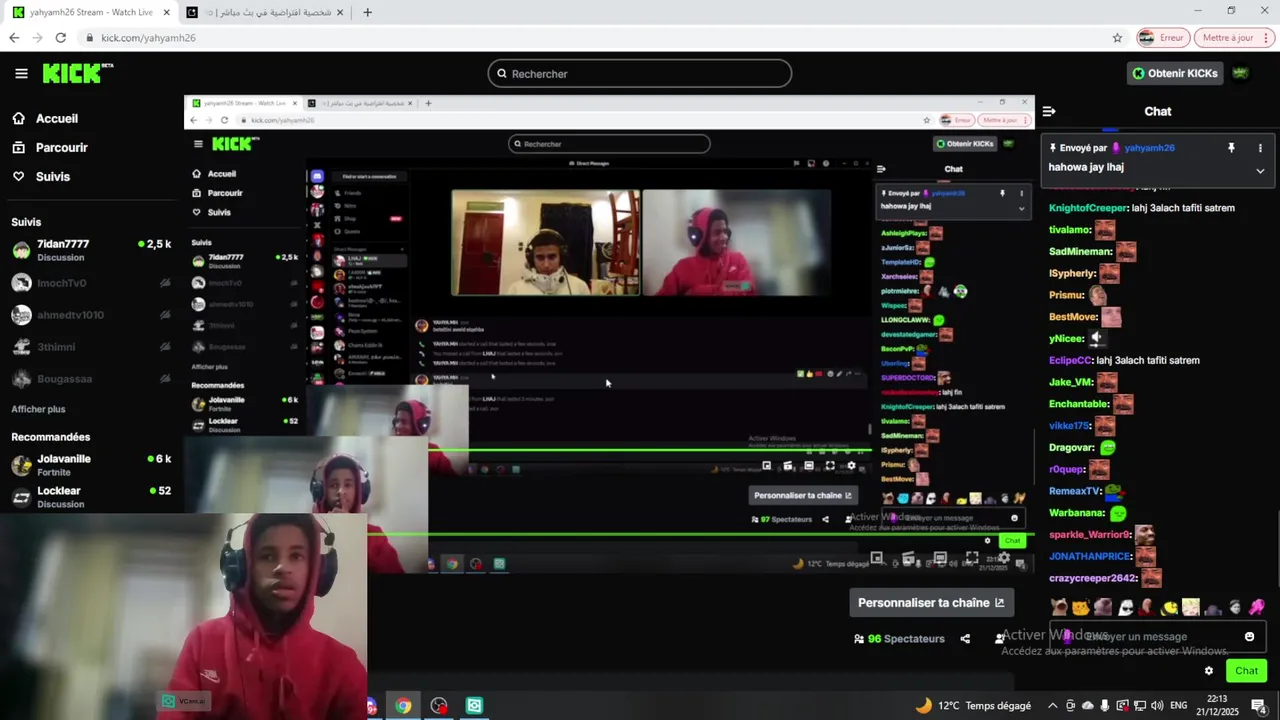Unpin the pinned message with the pin icon
The height and width of the screenshot is (720, 1280).
pyautogui.click(x=1231, y=148)
